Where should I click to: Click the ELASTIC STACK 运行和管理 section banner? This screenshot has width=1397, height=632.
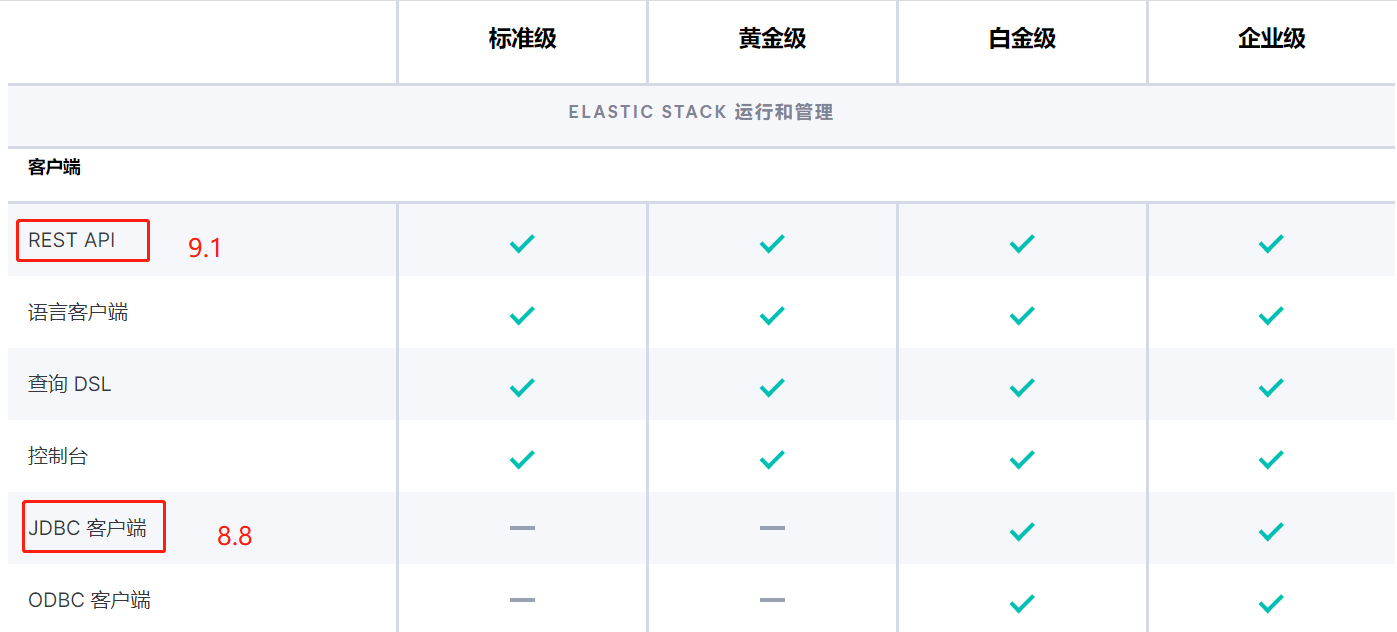[701, 113]
